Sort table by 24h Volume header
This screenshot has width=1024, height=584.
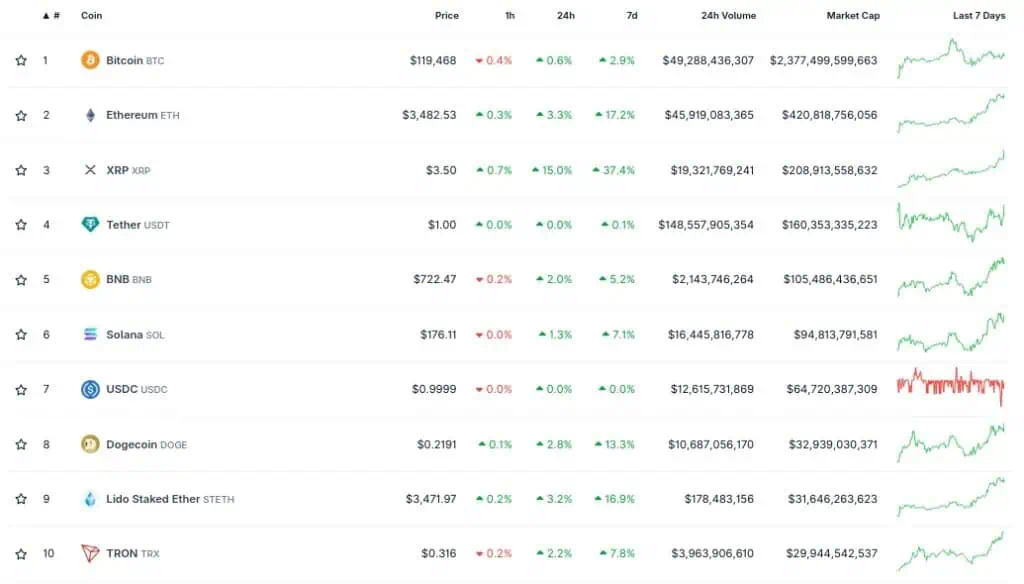(728, 15)
